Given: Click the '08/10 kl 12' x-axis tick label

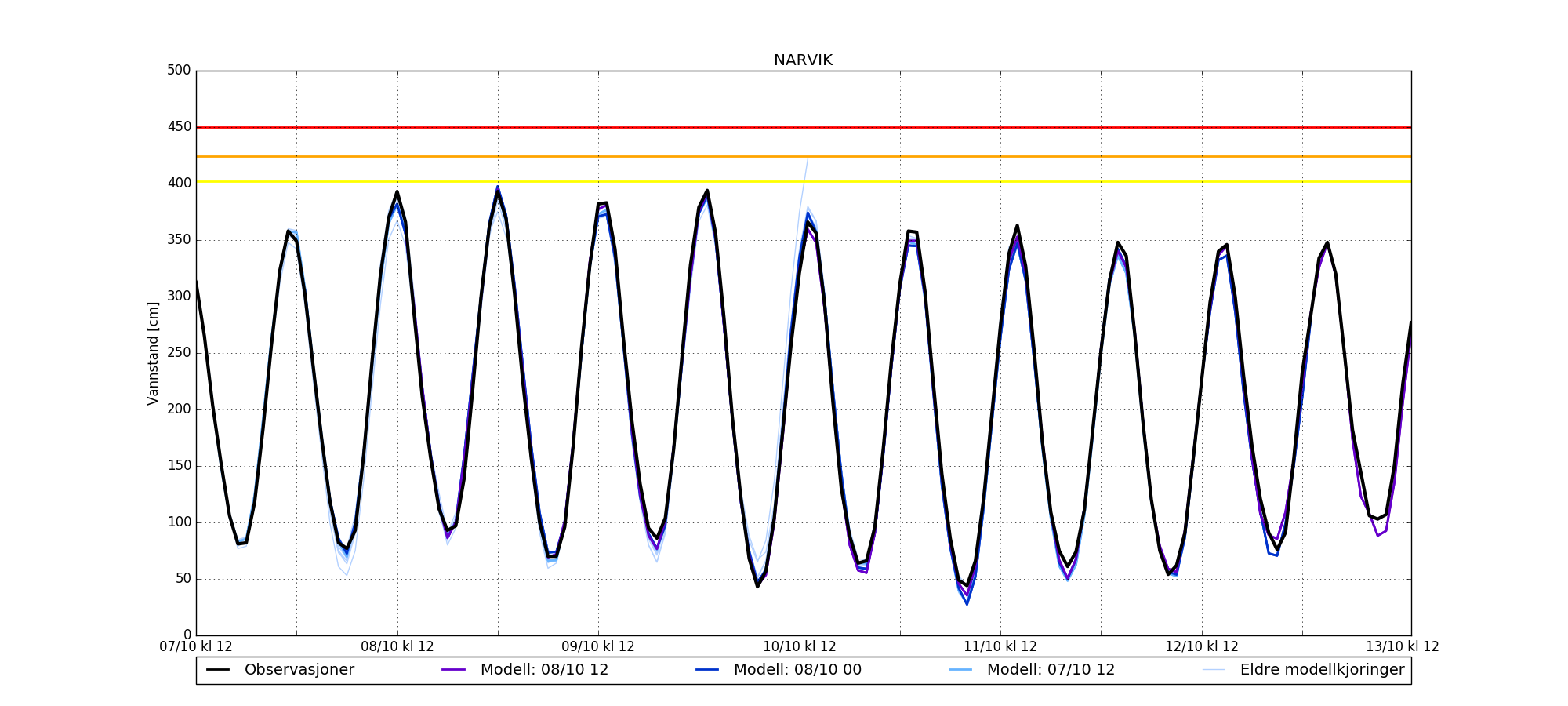Looking at the screenshot, I should click(x=397, y=647).
